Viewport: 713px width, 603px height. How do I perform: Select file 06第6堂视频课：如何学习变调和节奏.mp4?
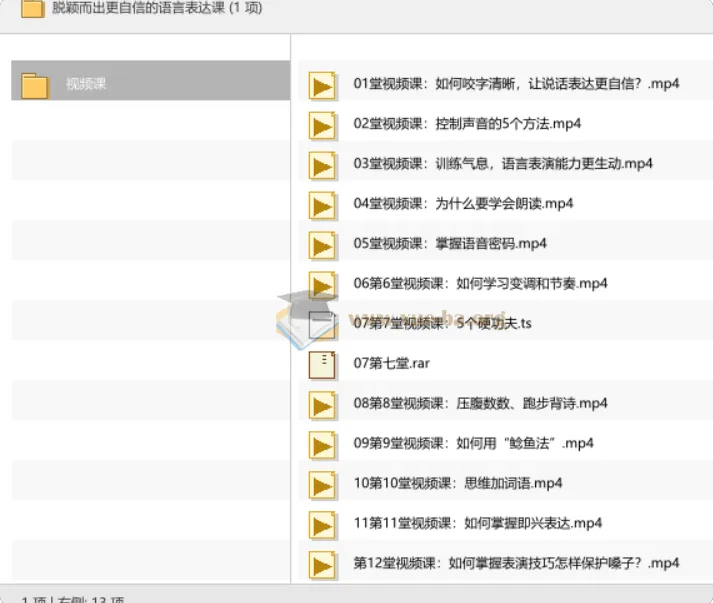[480, 284]
